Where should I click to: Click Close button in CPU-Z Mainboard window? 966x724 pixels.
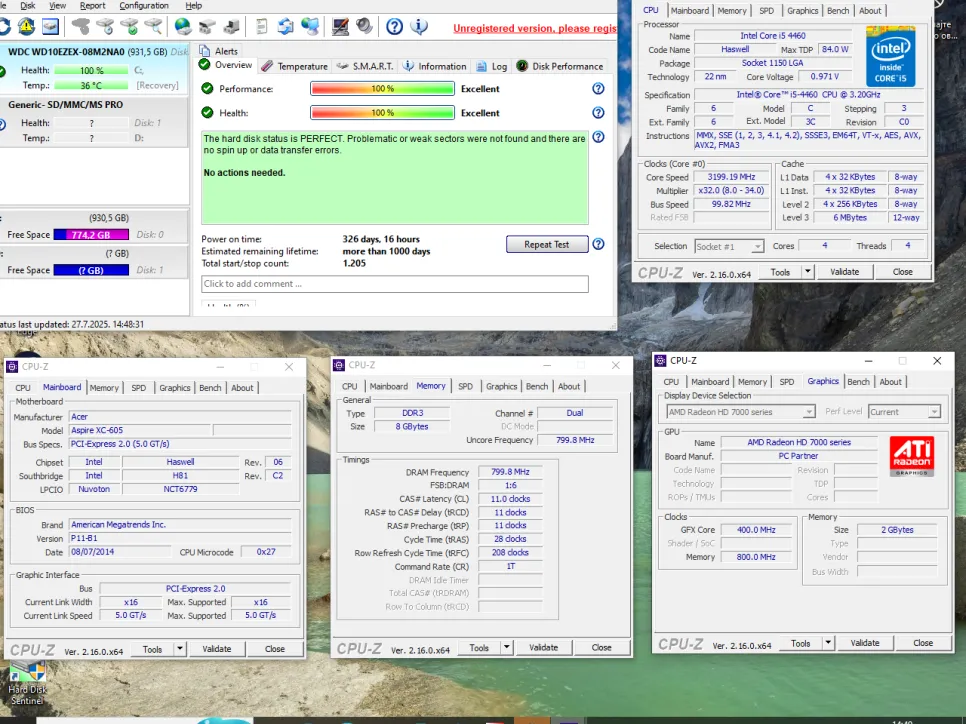tap(275, 649)
